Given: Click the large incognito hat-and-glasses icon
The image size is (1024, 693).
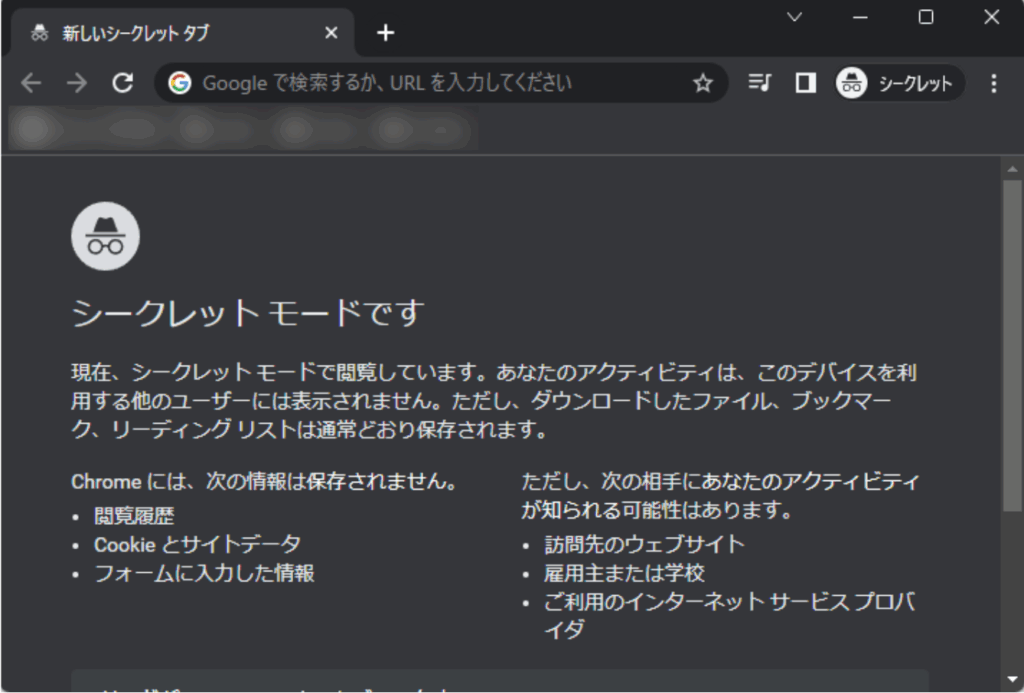Looking at the screenshot, I should point(105,236).
